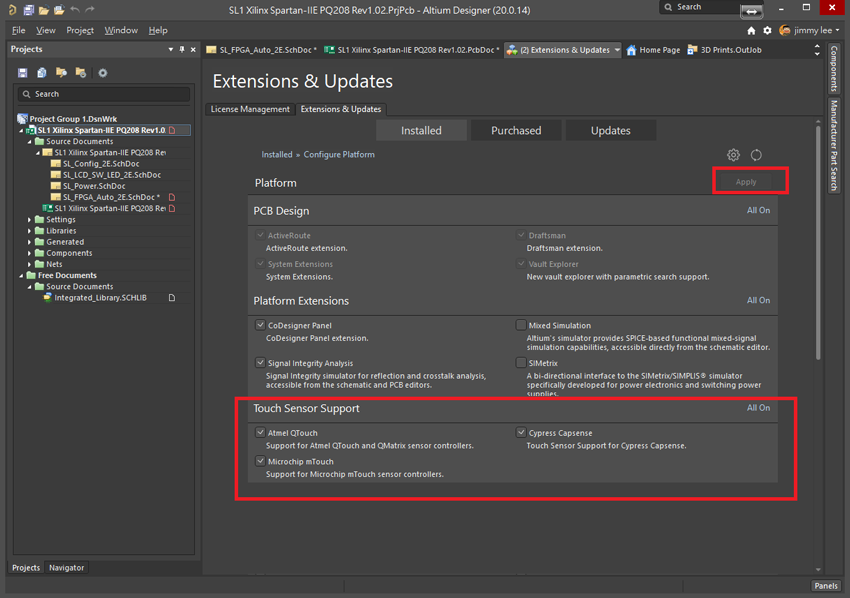The height and width of the screenshot is (598, 850).
Task: Expand the Settings folder
Action: 30,220
